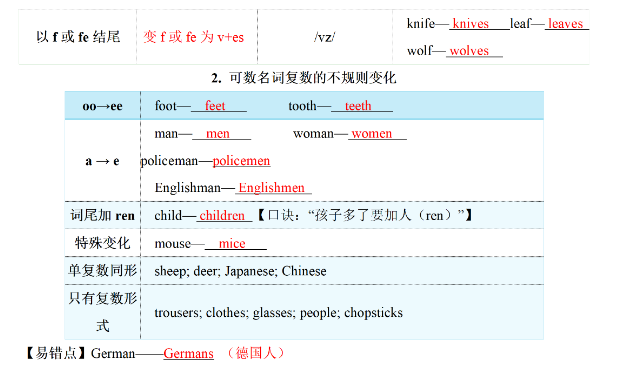Click the word 'glasses;'
This screenshot has width=621, height=372.
pyautogui.click(x=274, y=313)
